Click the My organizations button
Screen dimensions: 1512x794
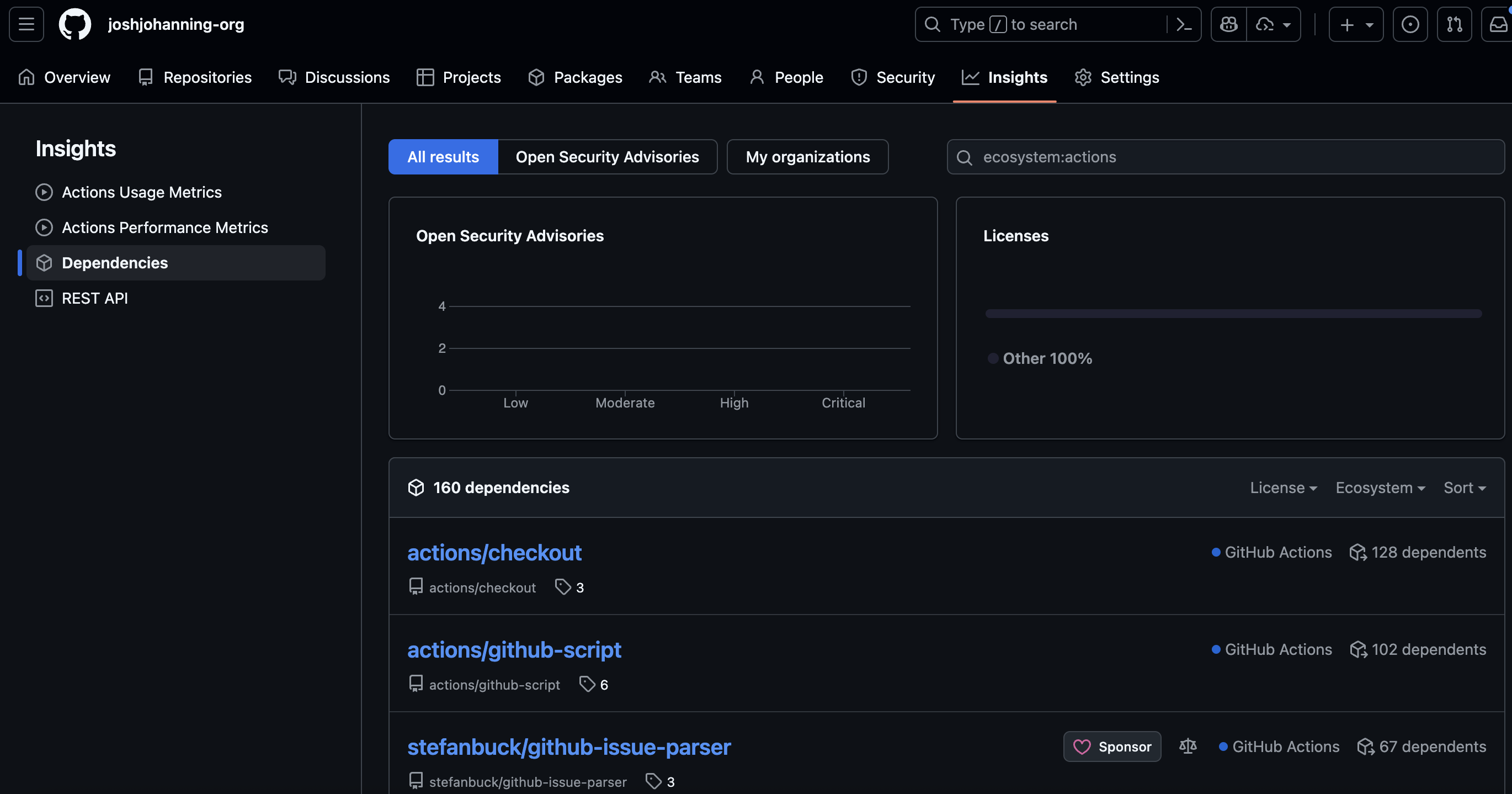point(808,157)
